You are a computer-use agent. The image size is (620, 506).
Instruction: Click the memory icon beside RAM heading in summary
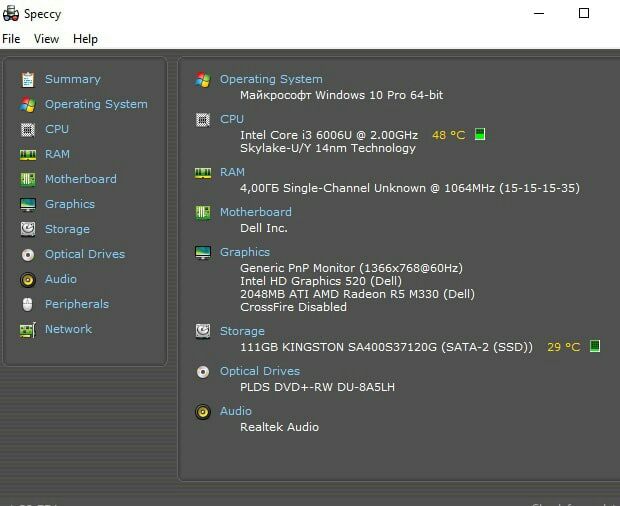203,172
